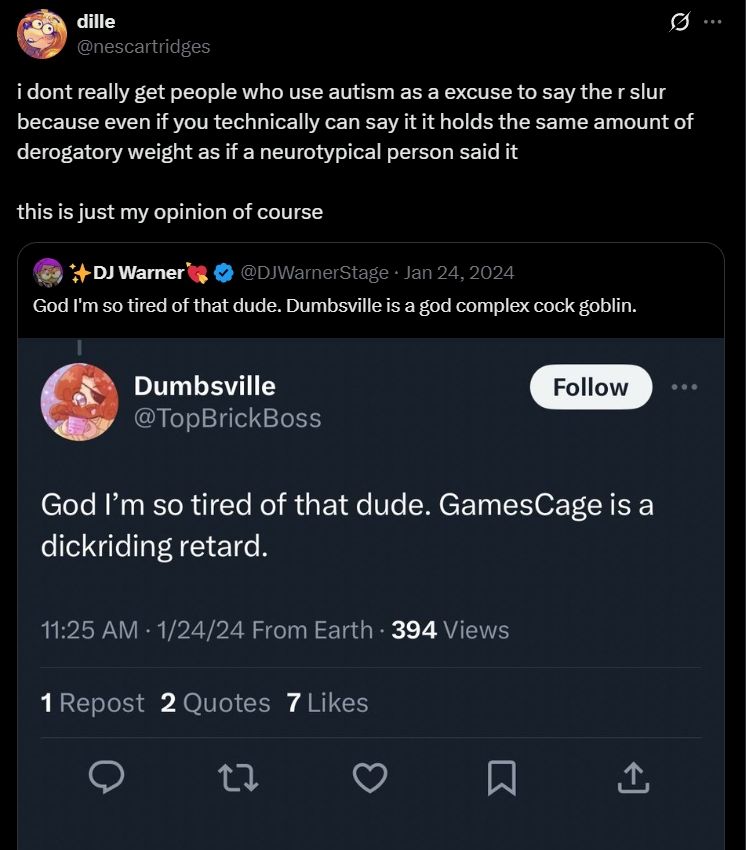The height and width of the screenshot is (850, 746).
Task: Bookmark the post with bookmark icon
Action: coord(502,778)
